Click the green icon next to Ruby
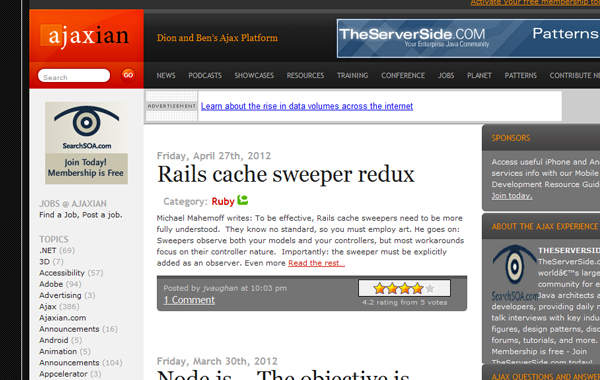The width and height of the screenshot is (600, 380). (243, 200)
